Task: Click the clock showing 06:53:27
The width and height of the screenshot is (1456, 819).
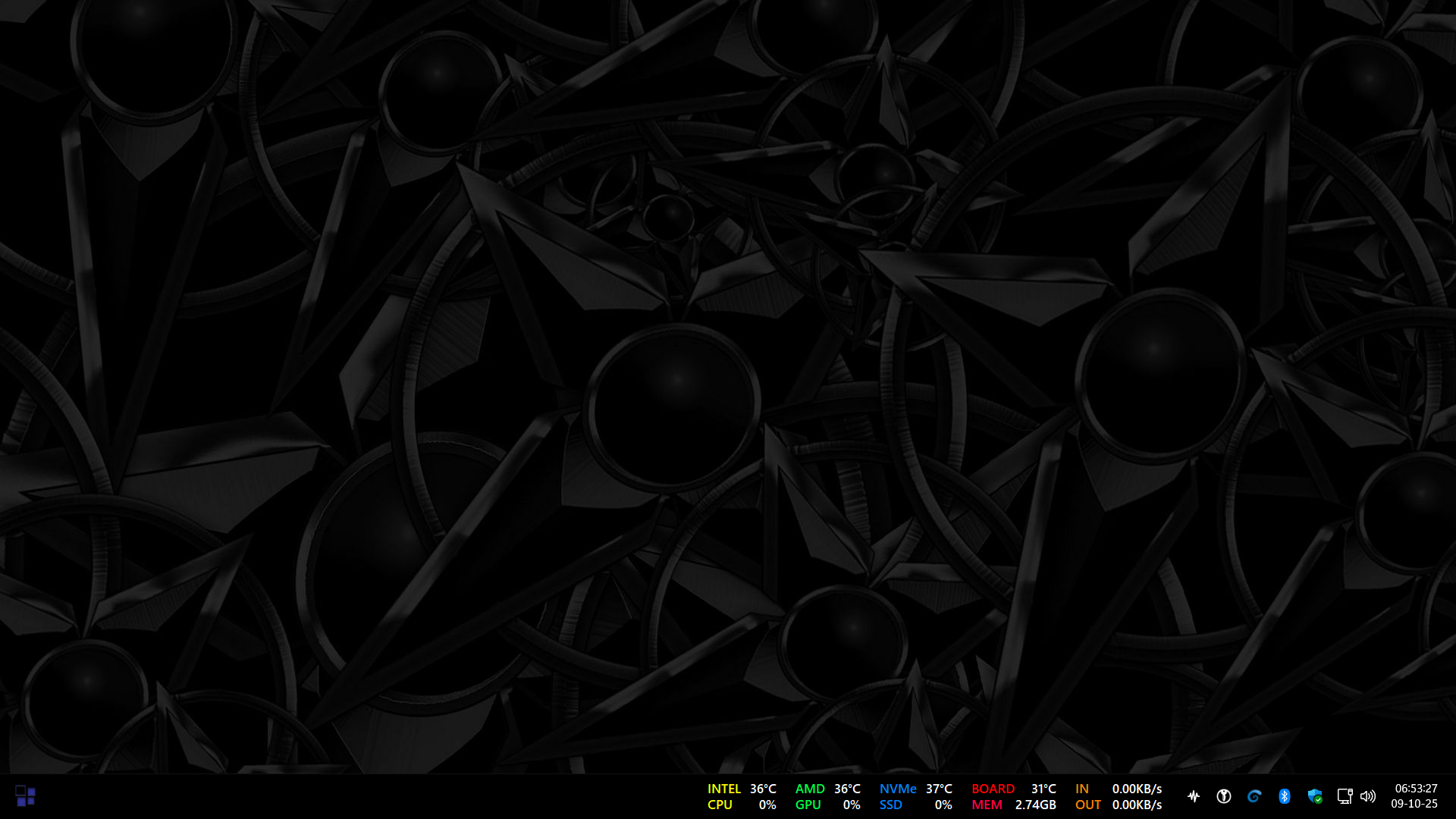Action: tap(1415, 789)
